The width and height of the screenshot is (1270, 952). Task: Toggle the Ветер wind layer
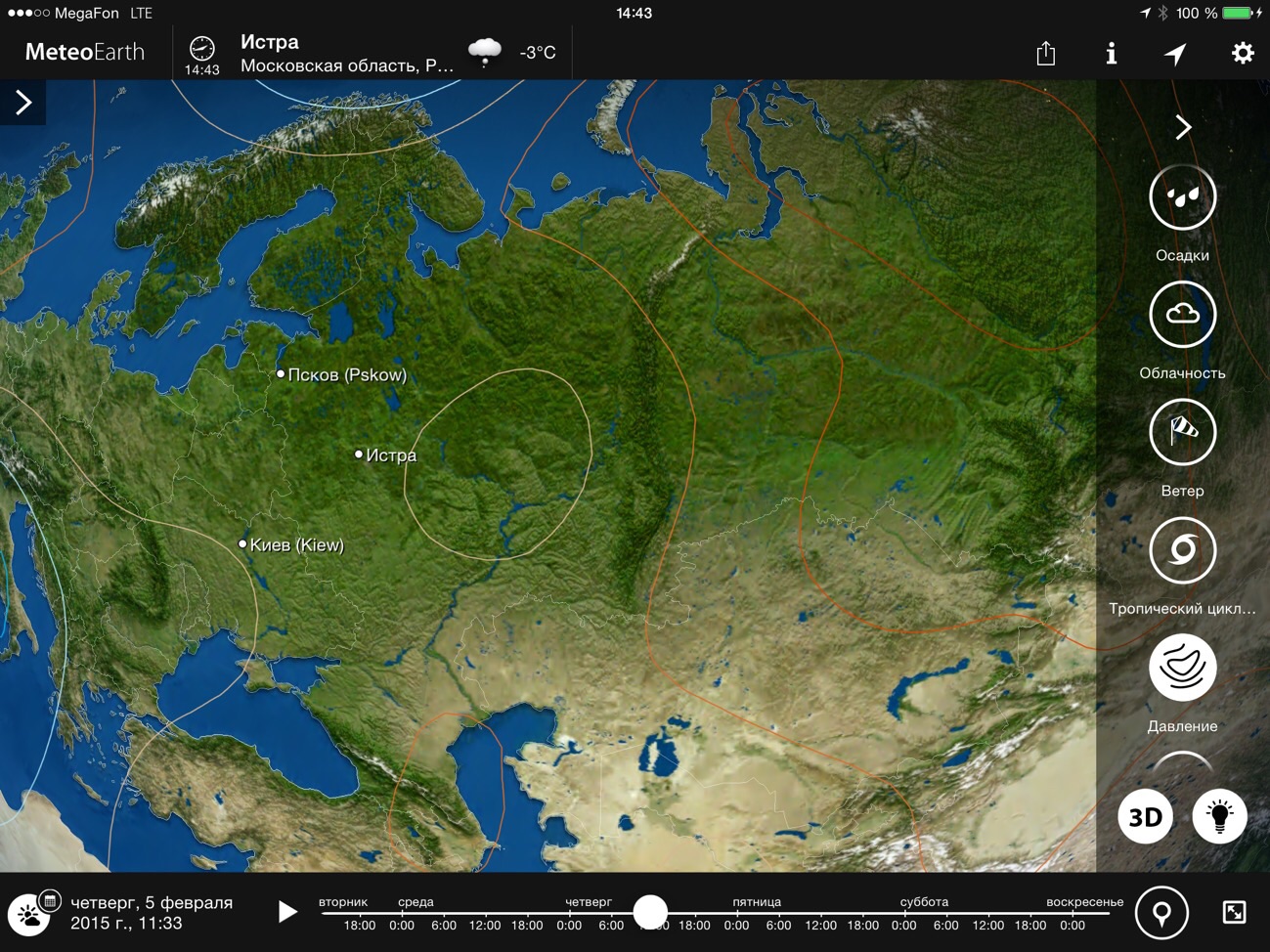pos(1182,432)
